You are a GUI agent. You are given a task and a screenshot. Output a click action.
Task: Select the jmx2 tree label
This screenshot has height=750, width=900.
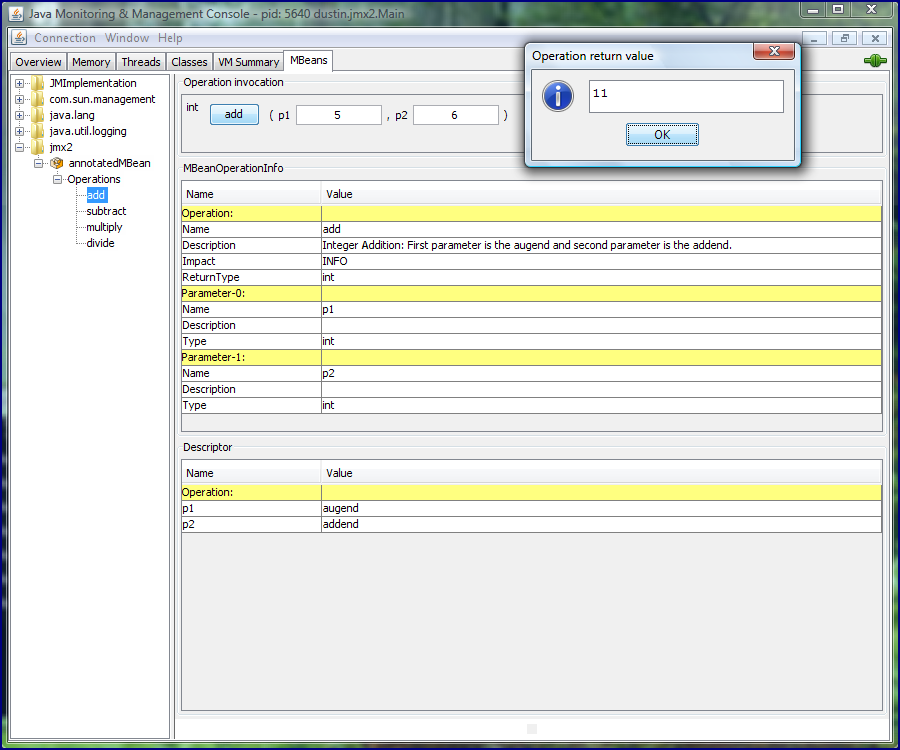61,147
